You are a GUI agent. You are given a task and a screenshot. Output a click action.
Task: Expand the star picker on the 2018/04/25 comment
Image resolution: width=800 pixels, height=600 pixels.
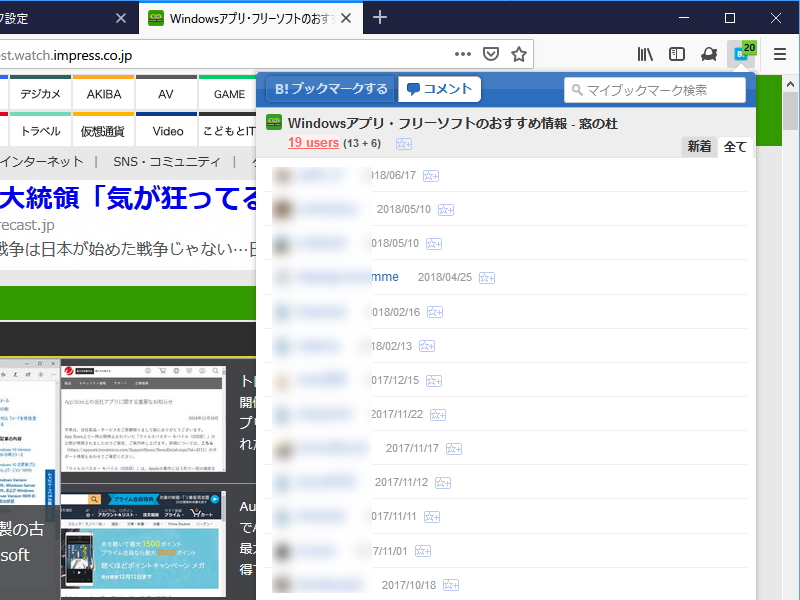(x=487, y=278)
